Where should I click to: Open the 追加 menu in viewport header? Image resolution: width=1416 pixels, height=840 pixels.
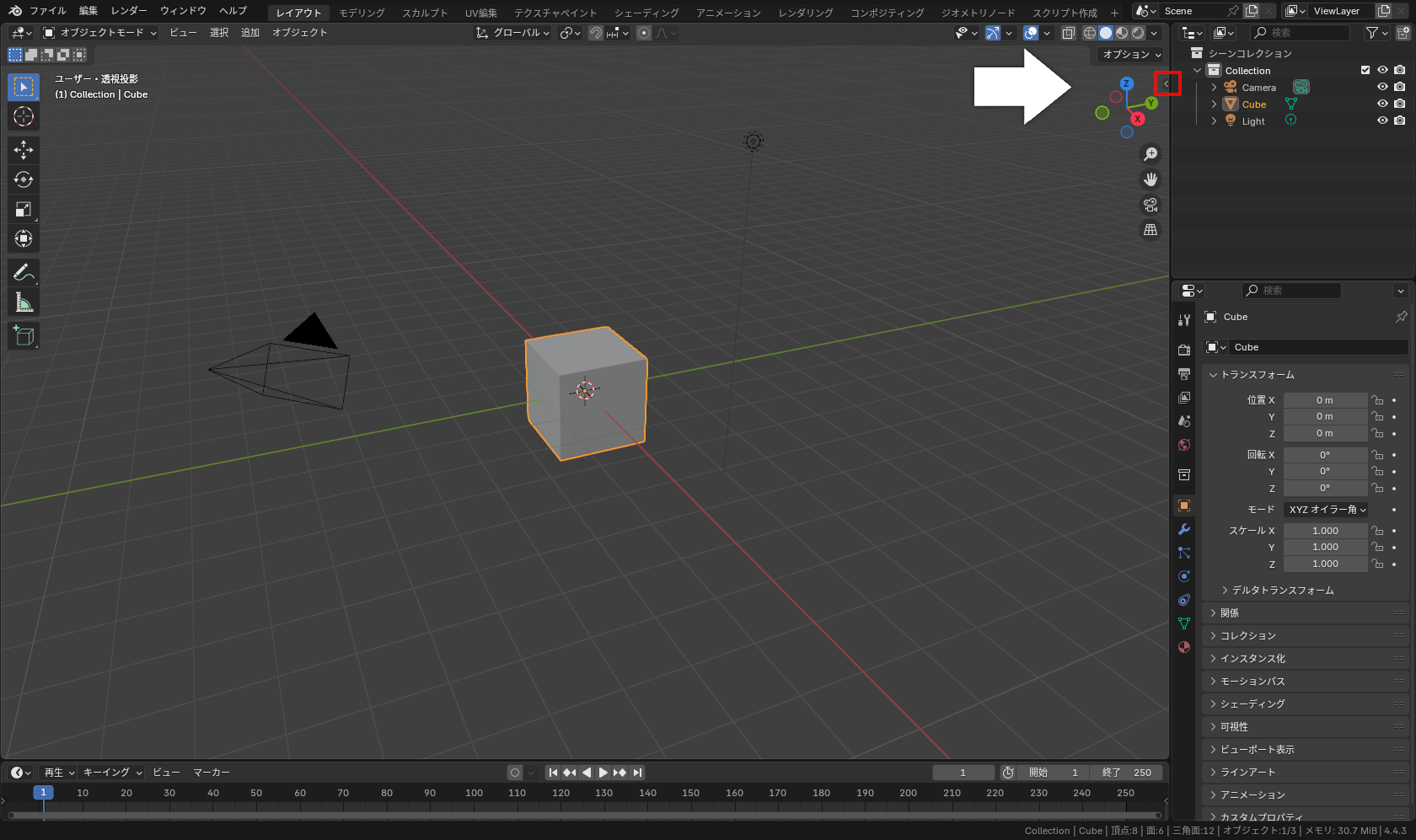250,33
